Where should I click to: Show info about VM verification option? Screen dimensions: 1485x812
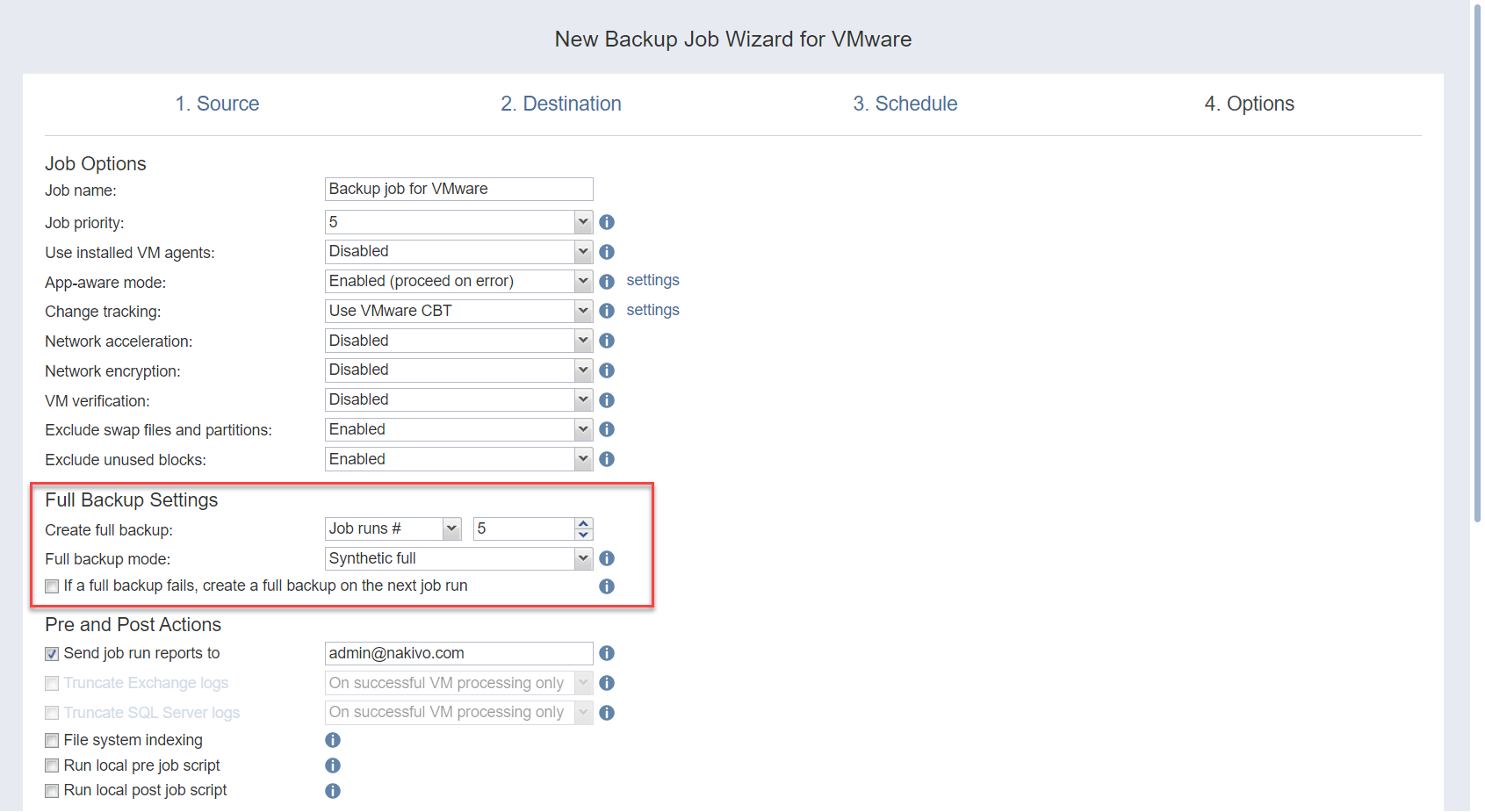(607, 400)
